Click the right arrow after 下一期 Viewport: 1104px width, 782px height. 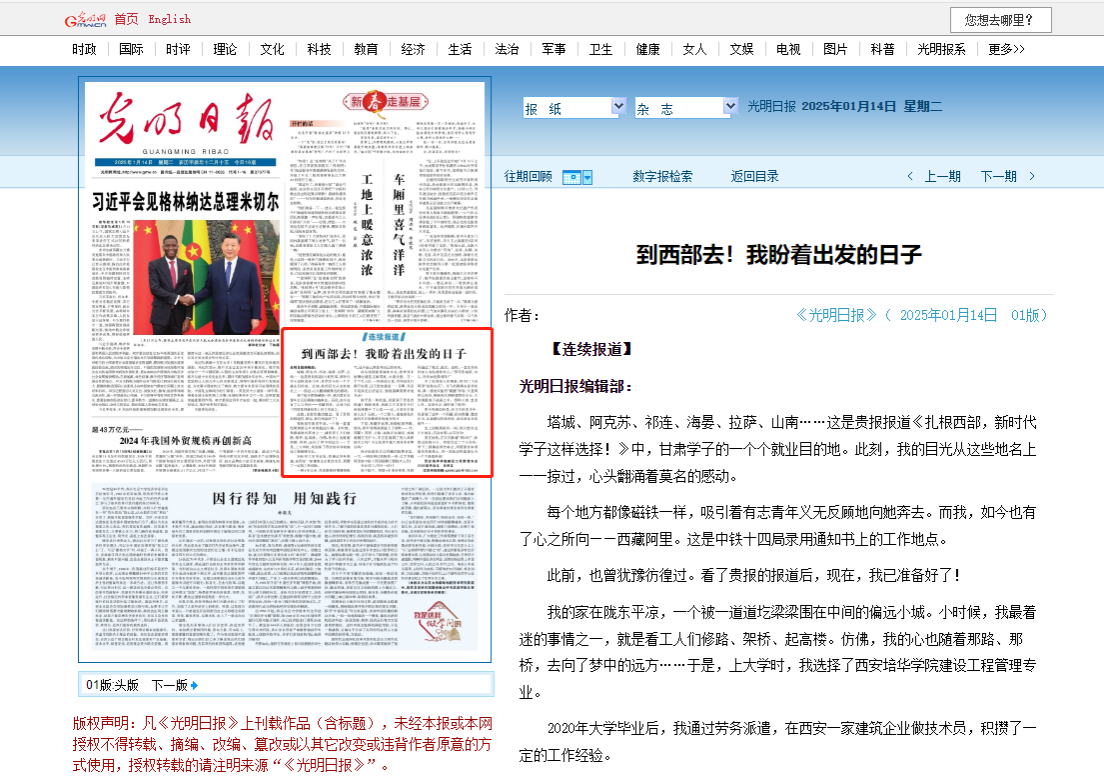coord(1032,177)
